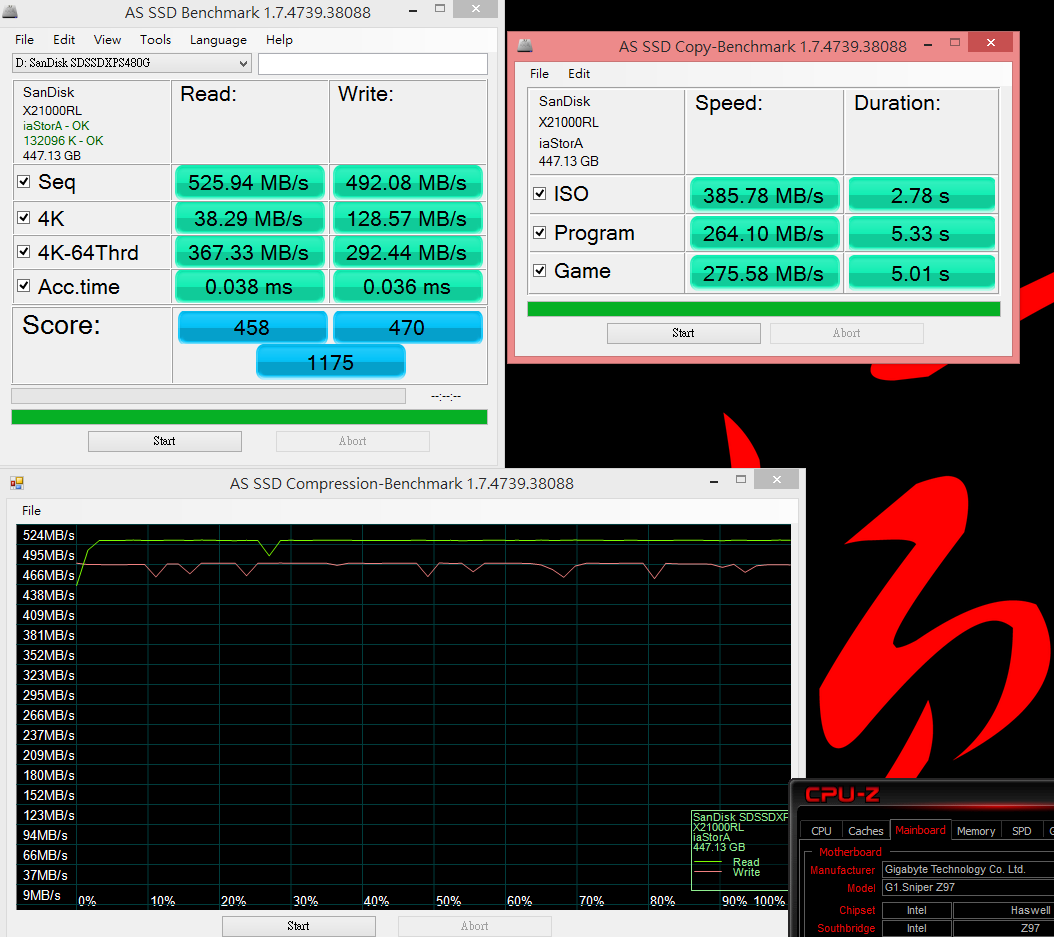This screenshot has height=937, width=1054.
Task: Minimize the Copy-Benchmark window
Action: [928, 44]
